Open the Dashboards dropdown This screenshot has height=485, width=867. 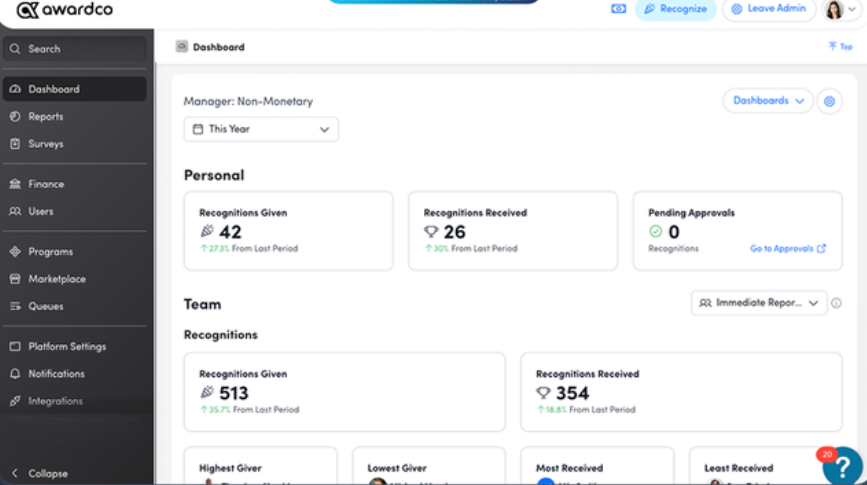767,101
